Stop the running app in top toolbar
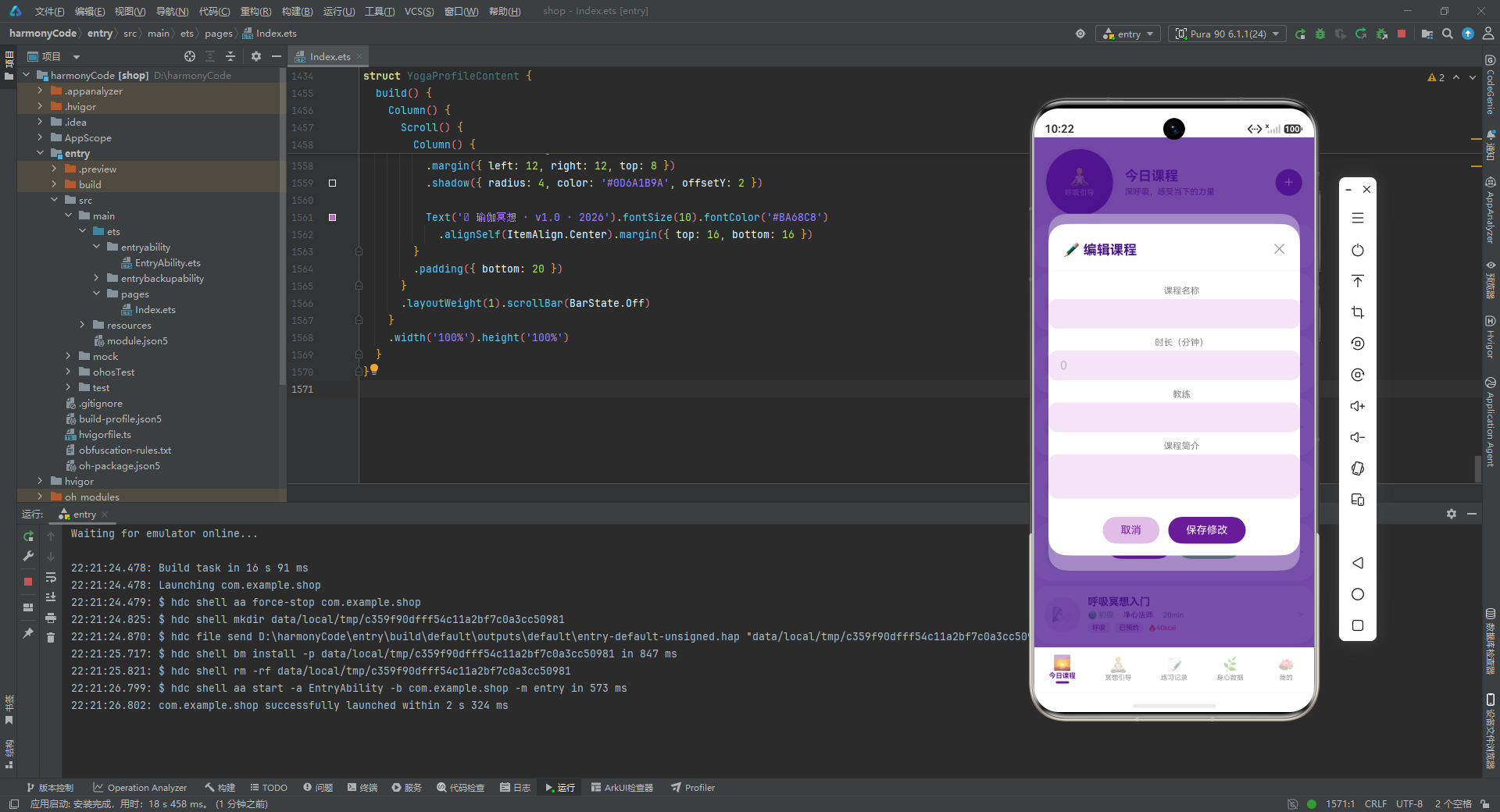This screenshot has height=812, width=1500. click(1402, 34)
